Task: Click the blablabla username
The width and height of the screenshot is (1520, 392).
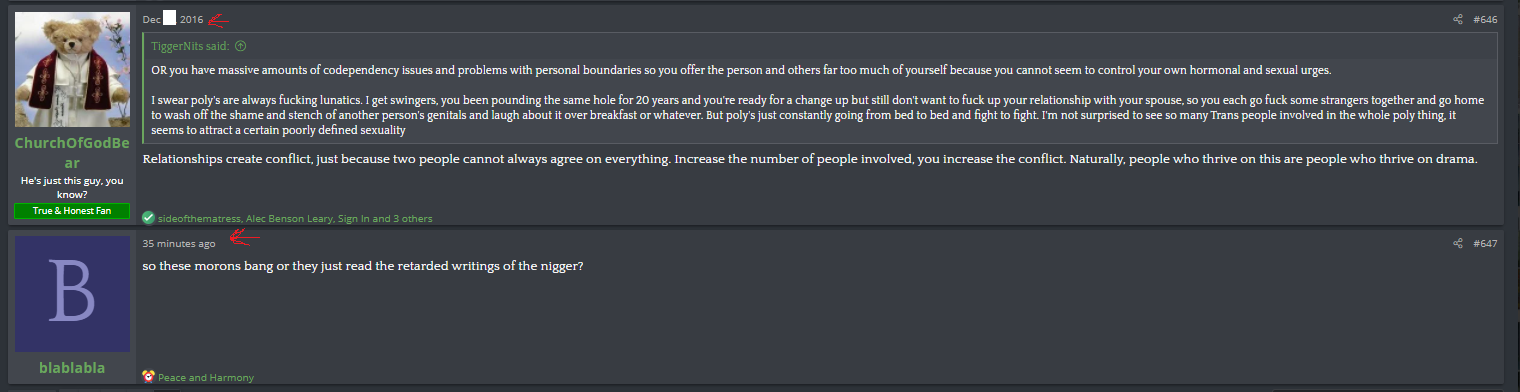Action: tap(72, 368)
